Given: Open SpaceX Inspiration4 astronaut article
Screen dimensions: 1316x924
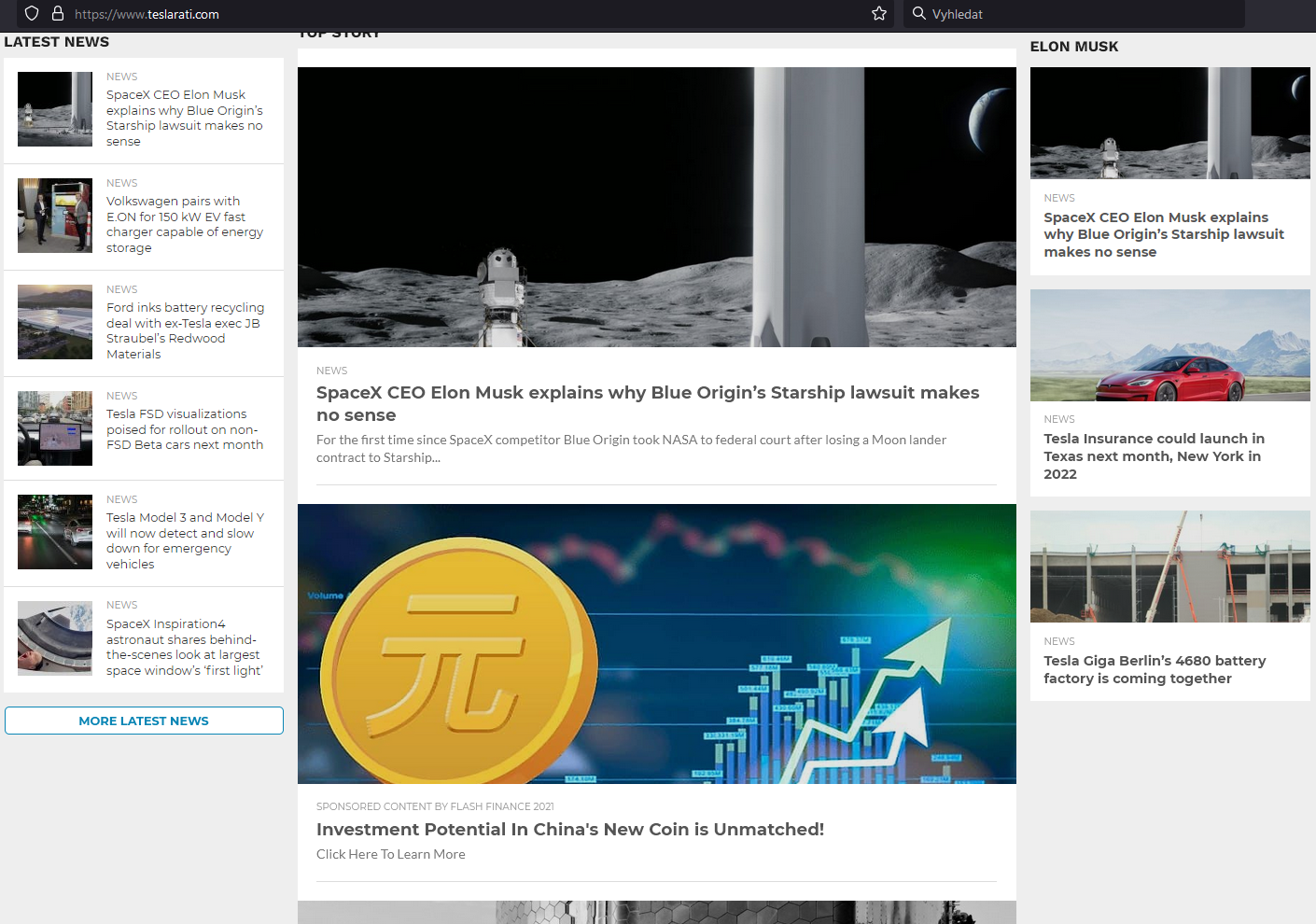Looking at the screenshot, I should click(x=185, y=647).
